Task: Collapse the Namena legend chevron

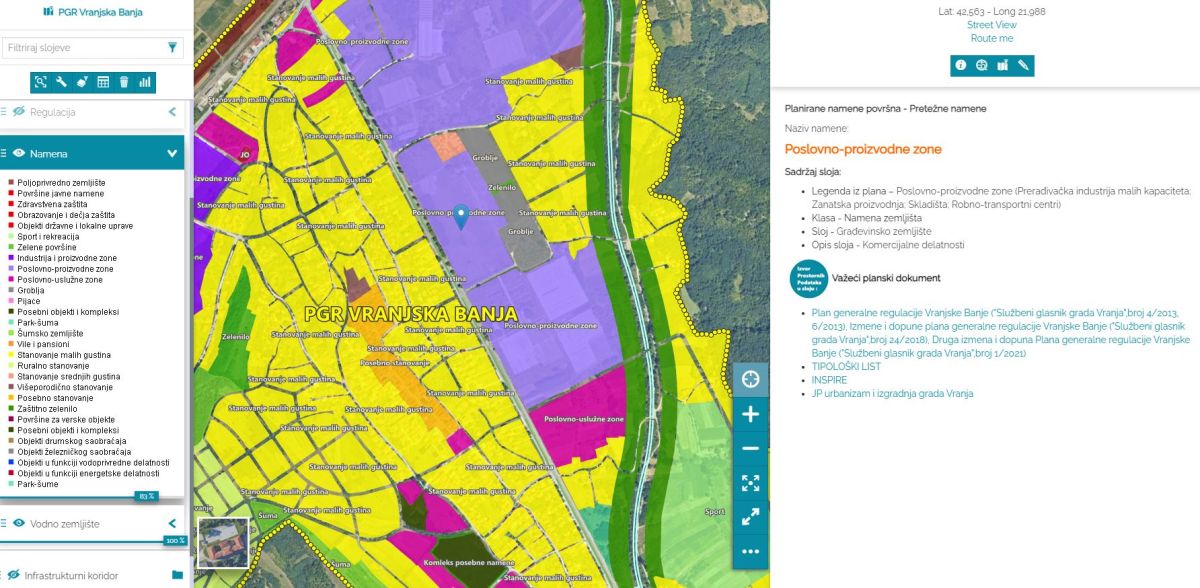Action: pyautogui.click(x=172, y=153)
